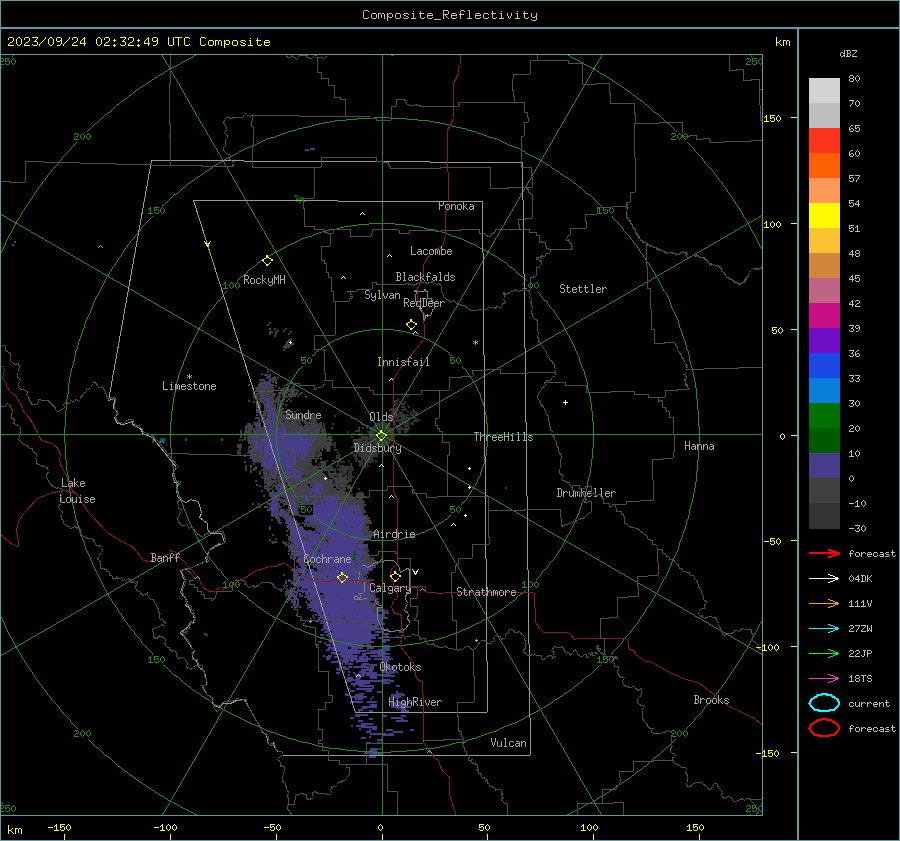The height and width of the screenshot is (841, 900).
Task: Click the Lake Louise map label
Action: (x=77, y=491)
